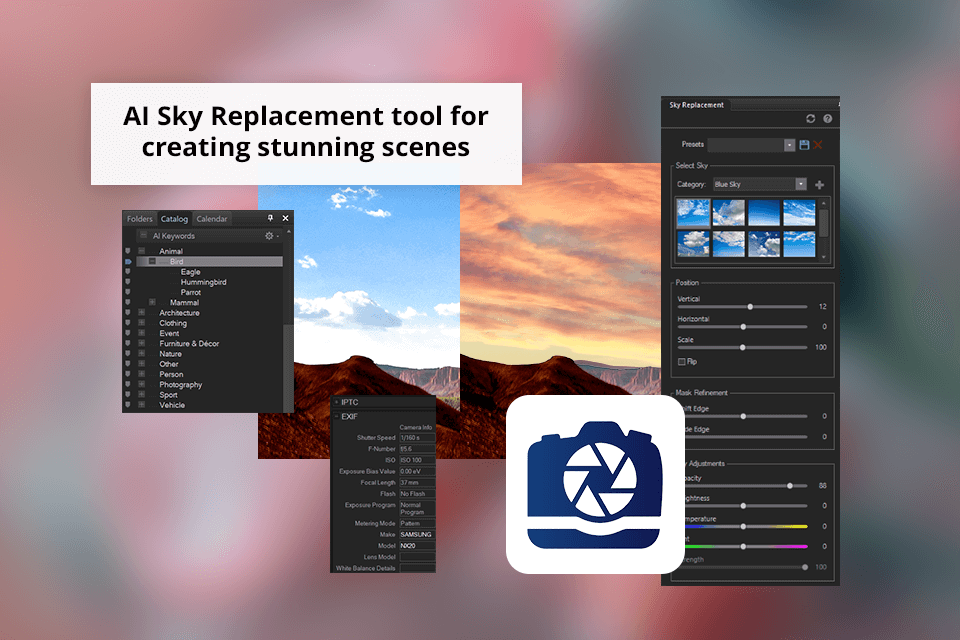Collapse the AI Keywords group
This screenshot has width=960, height=640.
(143, 235)
